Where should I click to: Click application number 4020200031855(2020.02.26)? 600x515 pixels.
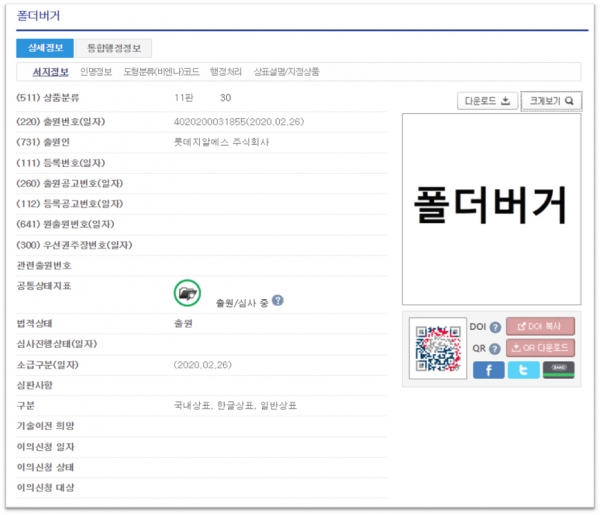(239, 122)
